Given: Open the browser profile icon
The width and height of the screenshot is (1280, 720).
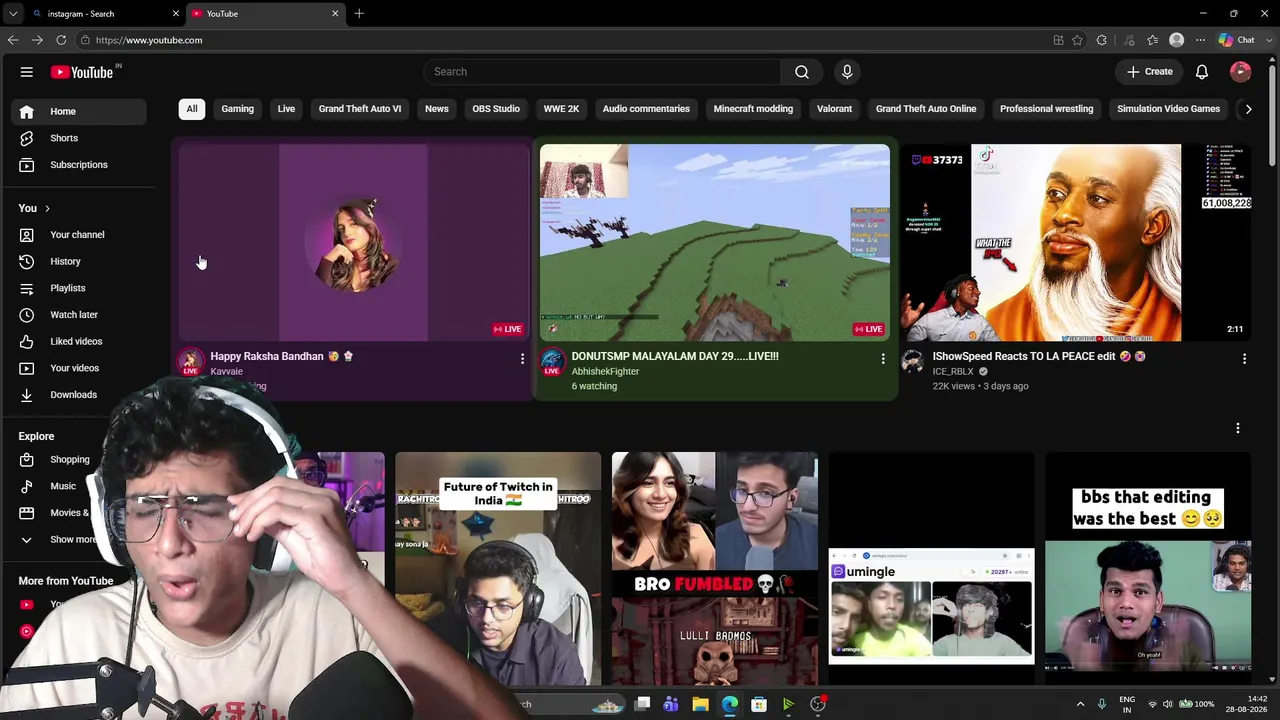Looking at the screenshot, I should pyautogui.click(x=1177, y=40).
